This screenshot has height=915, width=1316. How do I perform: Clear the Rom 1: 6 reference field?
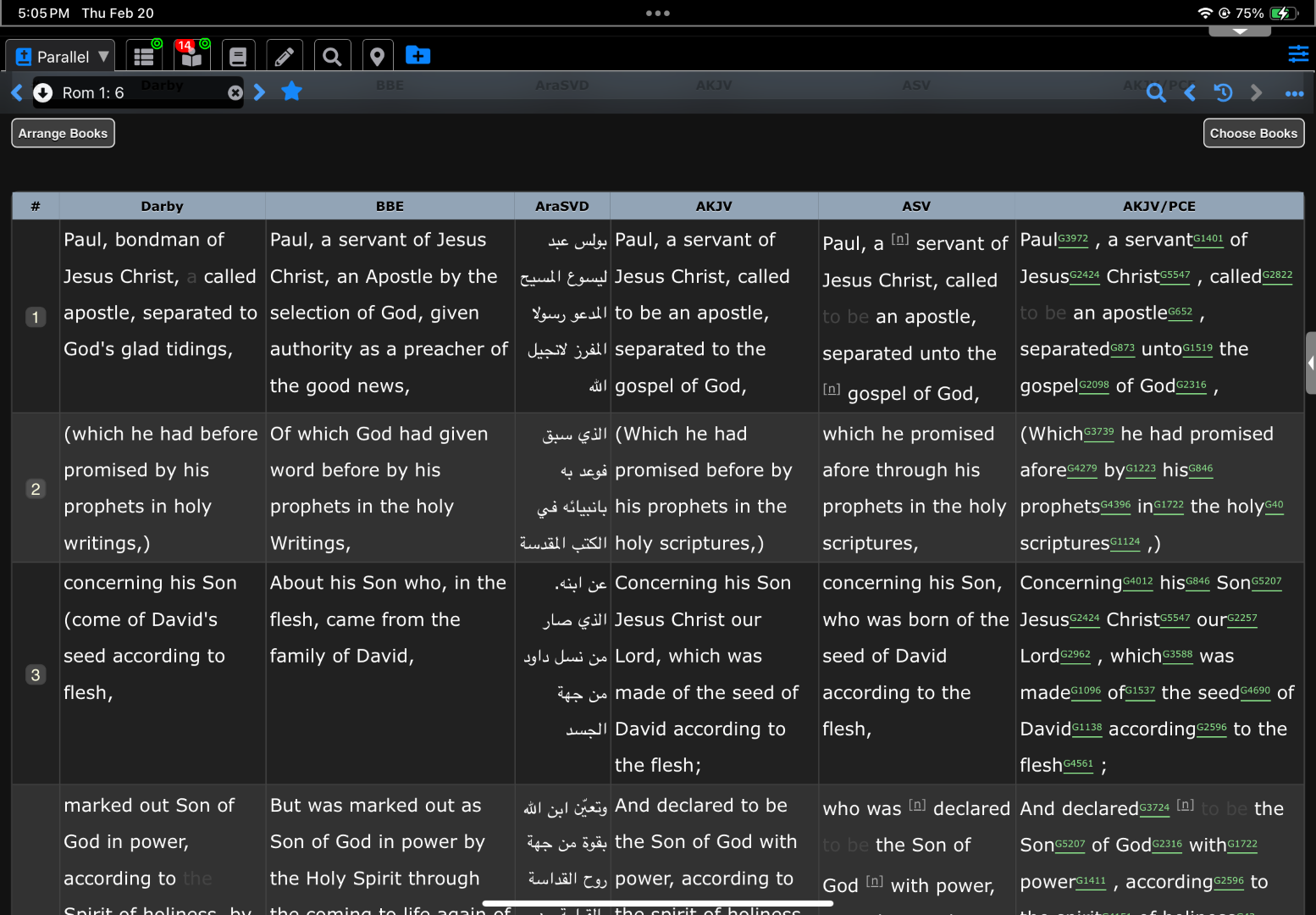(x=235, y=92)
